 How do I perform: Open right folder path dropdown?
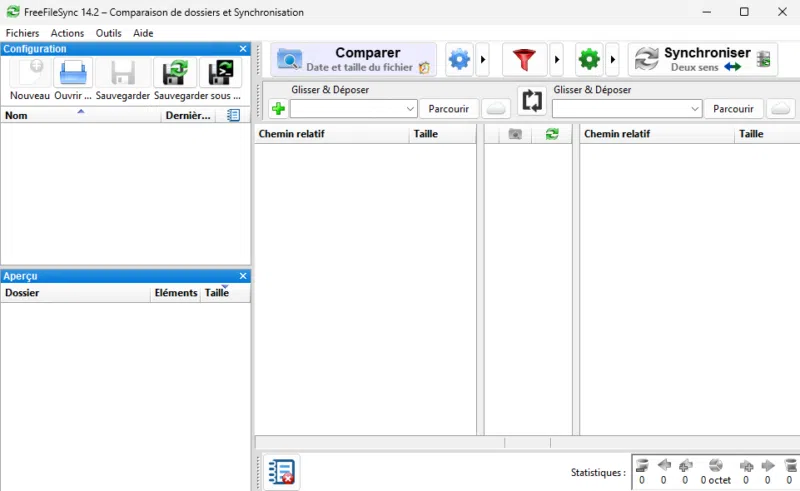pyautogui.click(x=694, y=109)
